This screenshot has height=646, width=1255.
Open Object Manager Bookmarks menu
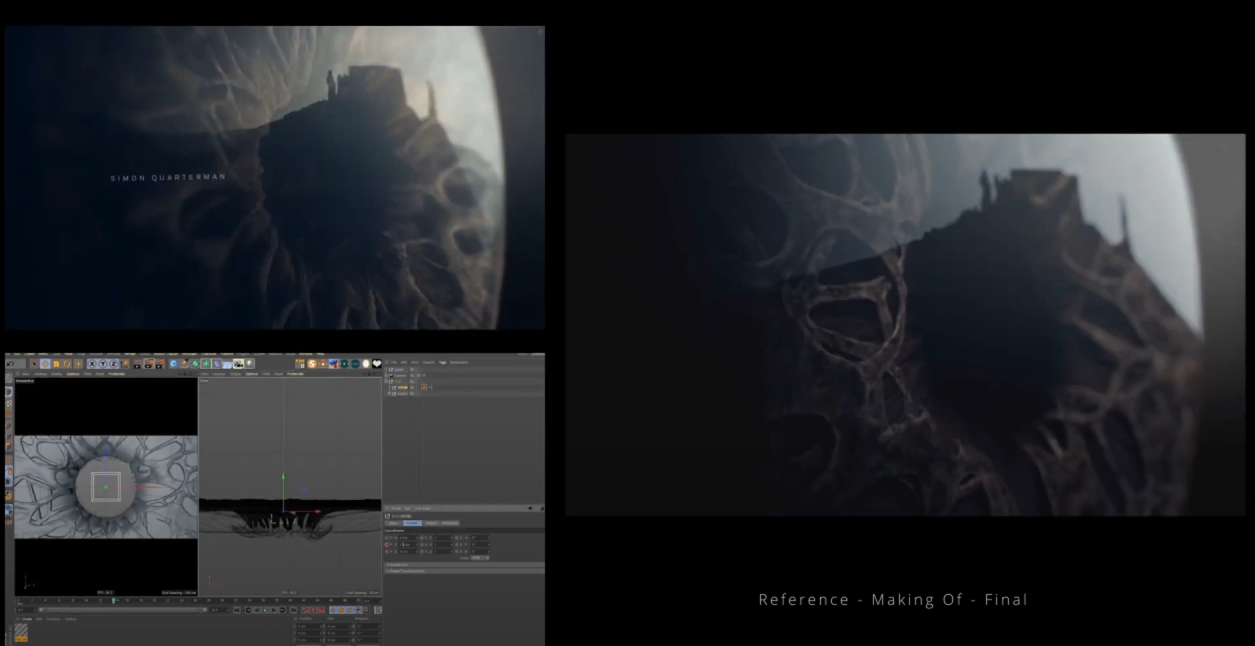tap(459, 362)
